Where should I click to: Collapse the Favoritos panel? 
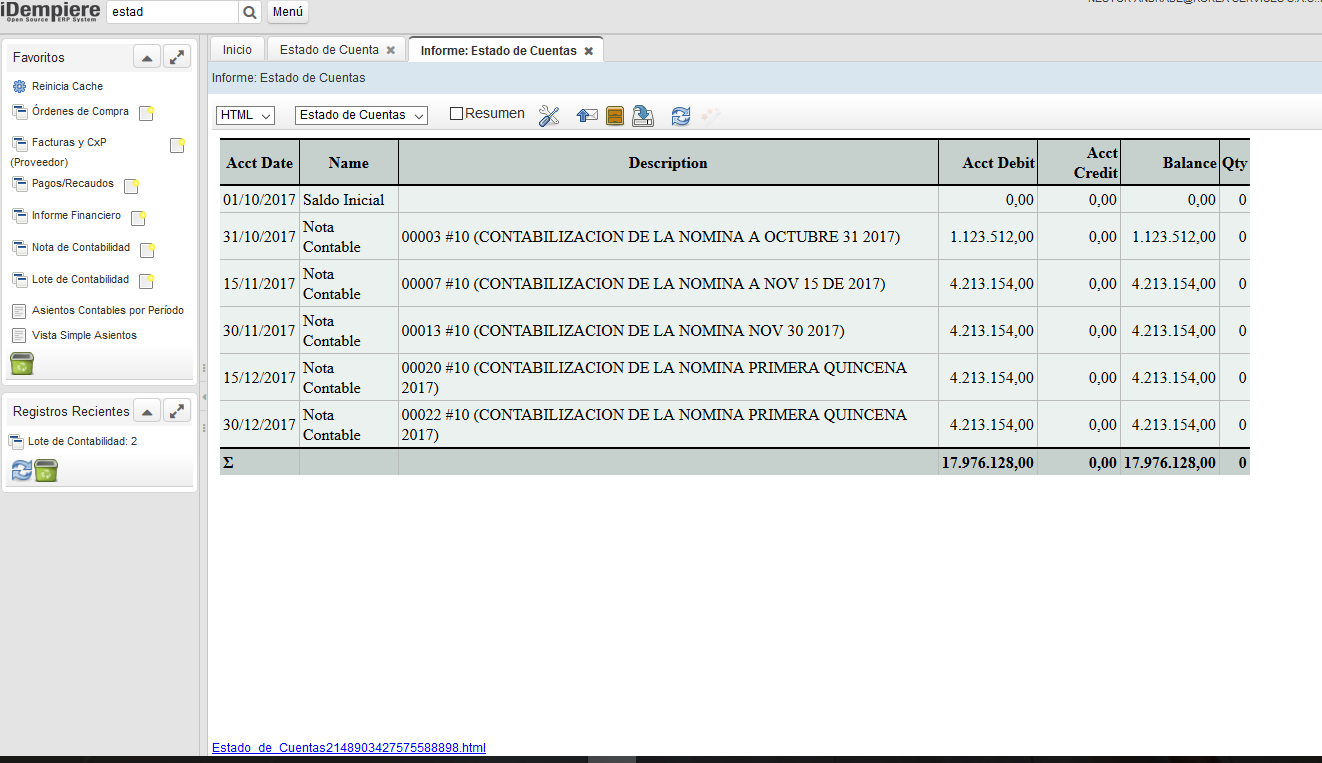pos(147,58)
